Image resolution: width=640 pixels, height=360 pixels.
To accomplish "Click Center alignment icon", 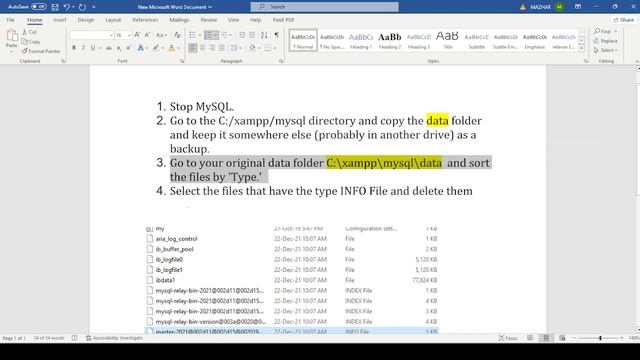I will tap(202, 48).
